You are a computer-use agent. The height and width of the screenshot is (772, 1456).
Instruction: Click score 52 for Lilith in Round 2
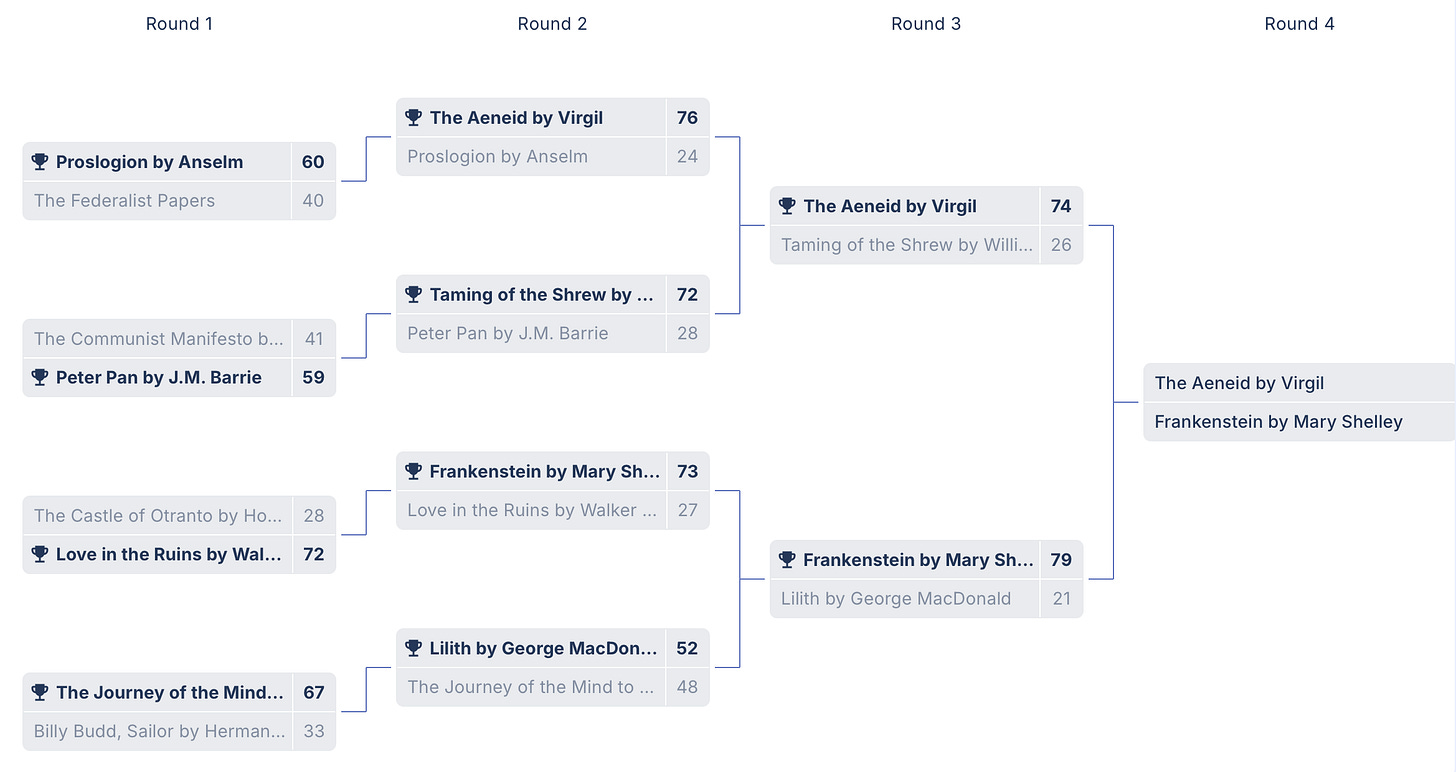point(687,648)
